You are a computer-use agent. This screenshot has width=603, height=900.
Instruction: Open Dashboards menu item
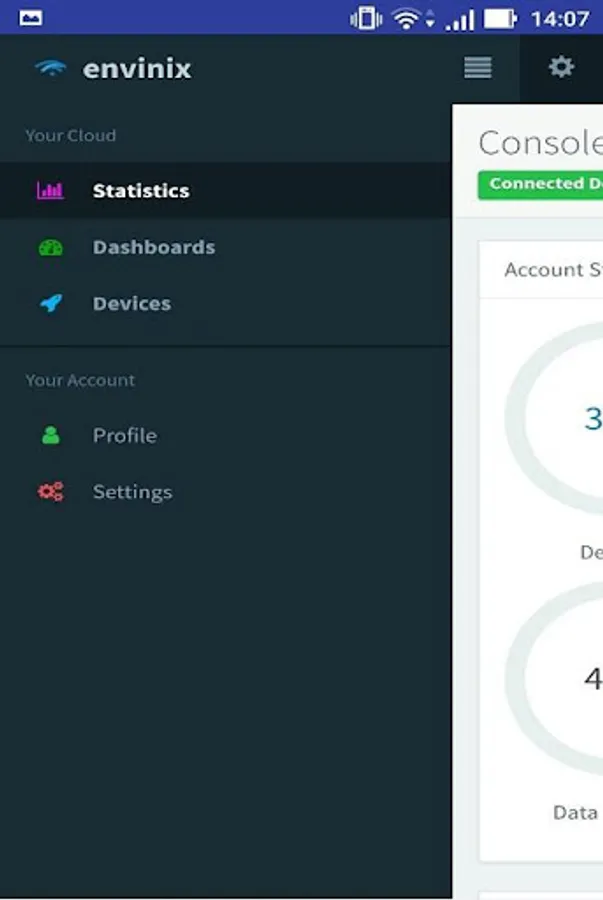(153, 248)
